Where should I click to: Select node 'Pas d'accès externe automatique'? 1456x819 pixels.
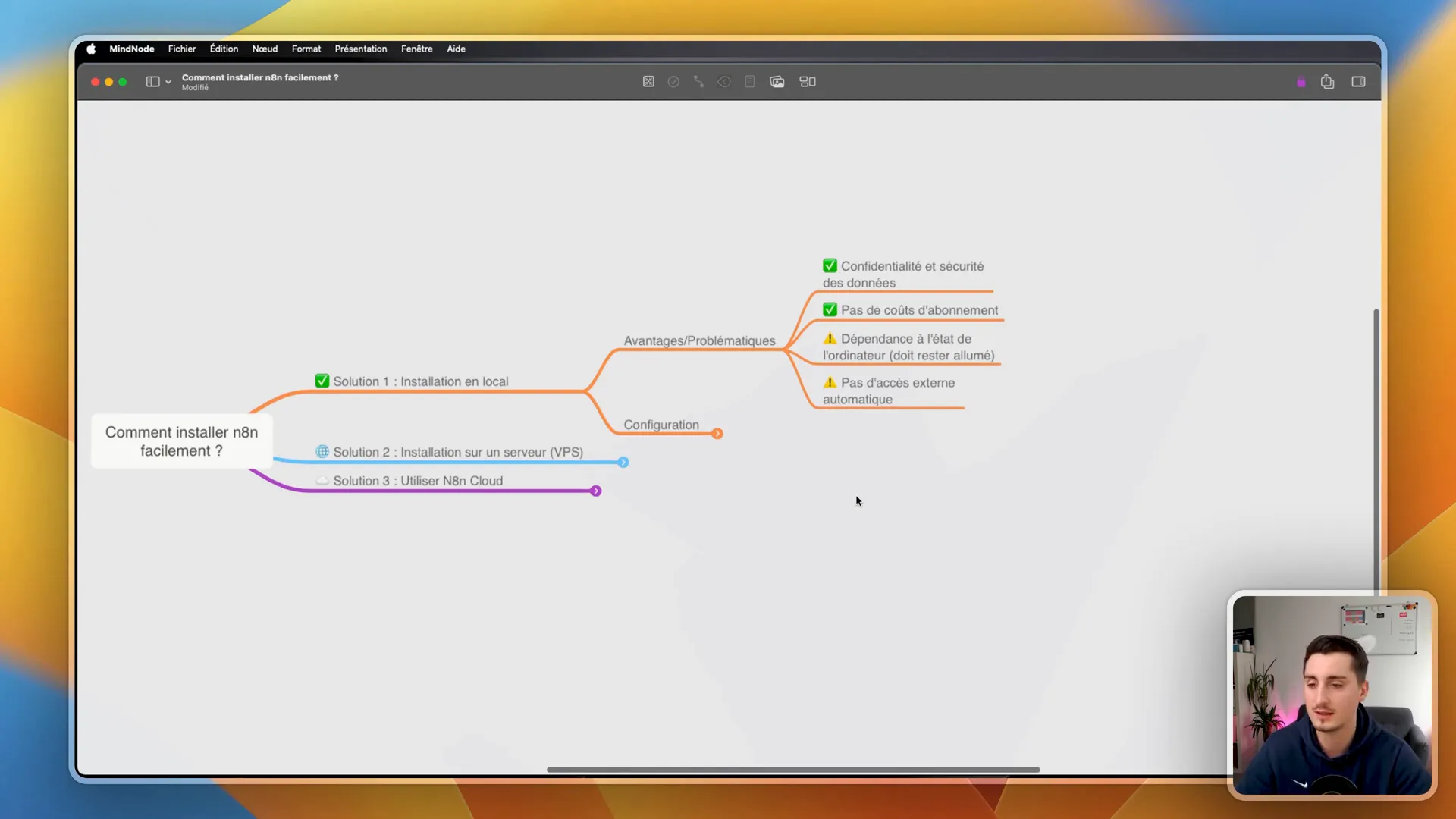click(x=889, y=391)
